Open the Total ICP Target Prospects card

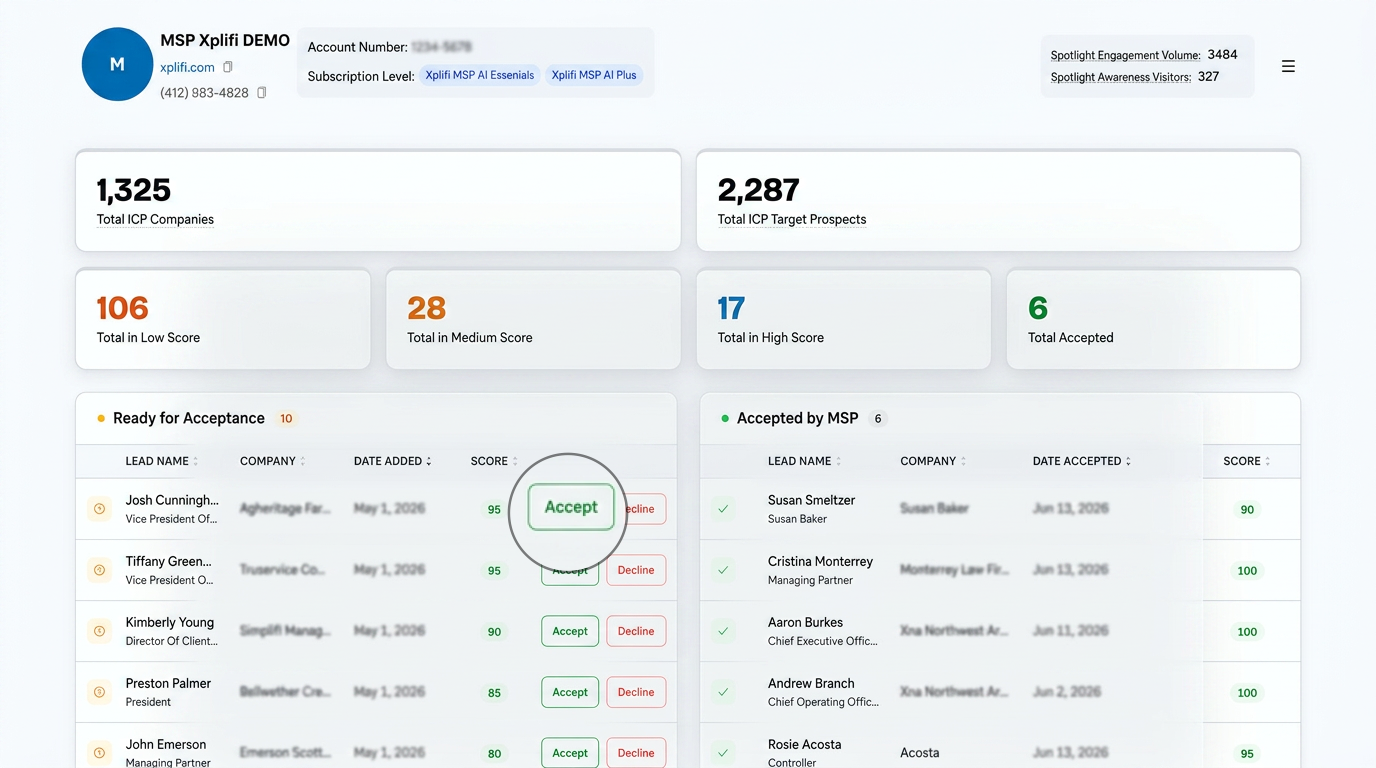(998, 201)
